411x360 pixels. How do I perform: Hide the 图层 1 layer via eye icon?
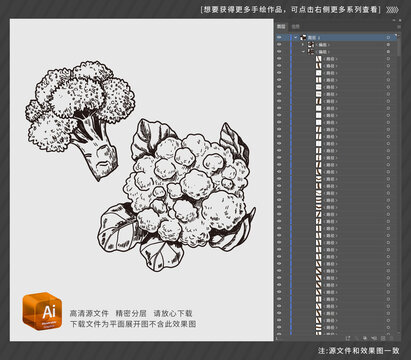tap(279, 37)
